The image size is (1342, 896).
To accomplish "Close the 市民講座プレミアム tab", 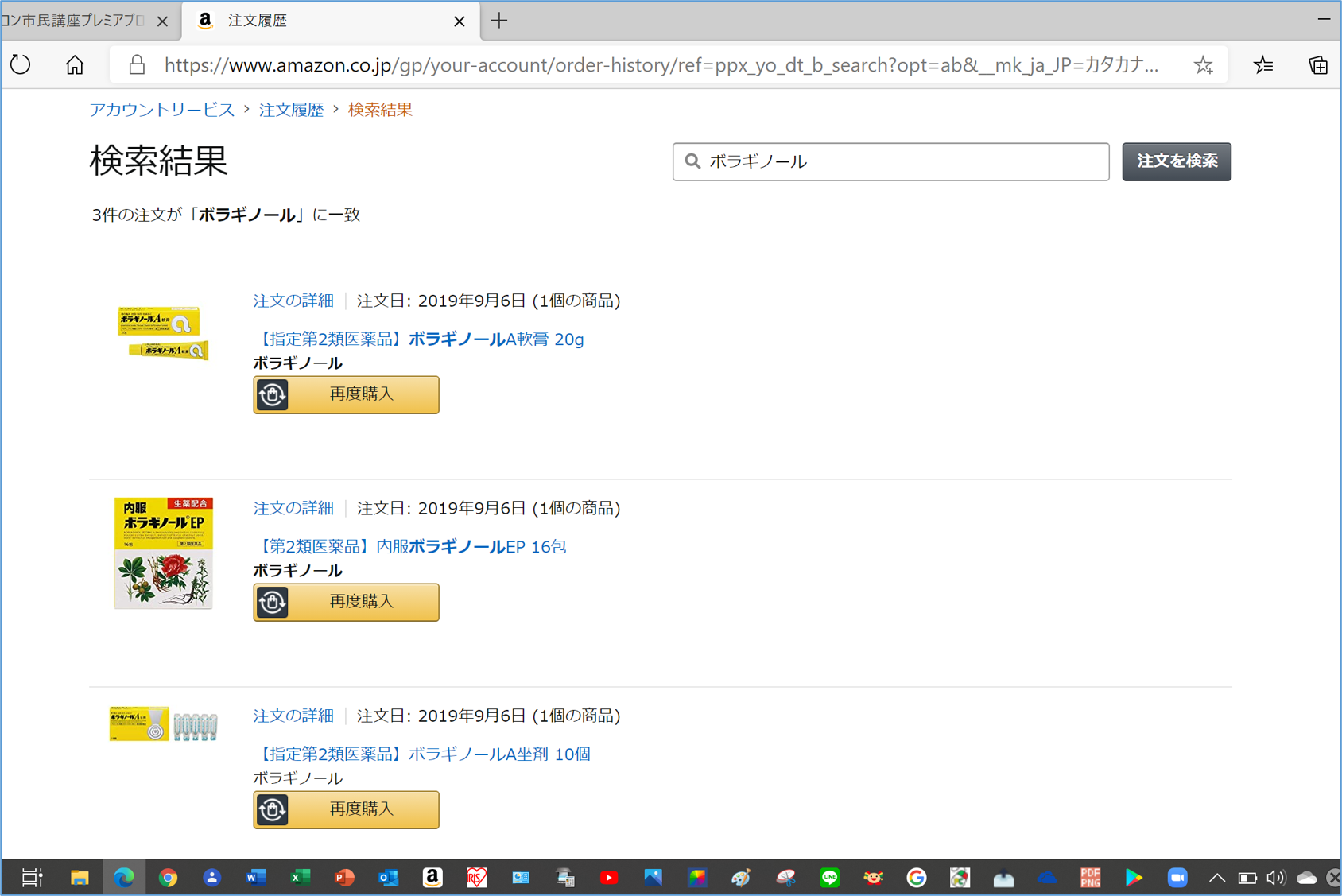I will [163, 21].
